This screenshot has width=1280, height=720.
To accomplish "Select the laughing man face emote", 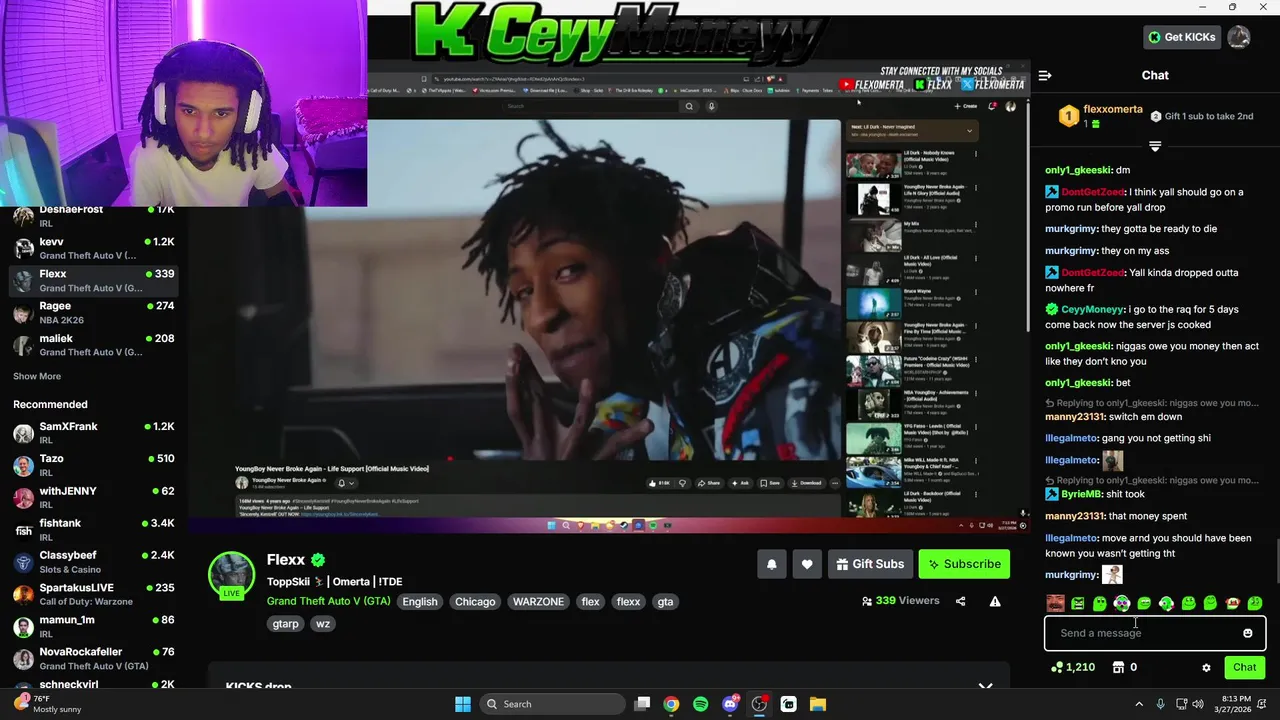I will tap(1055, 603).
